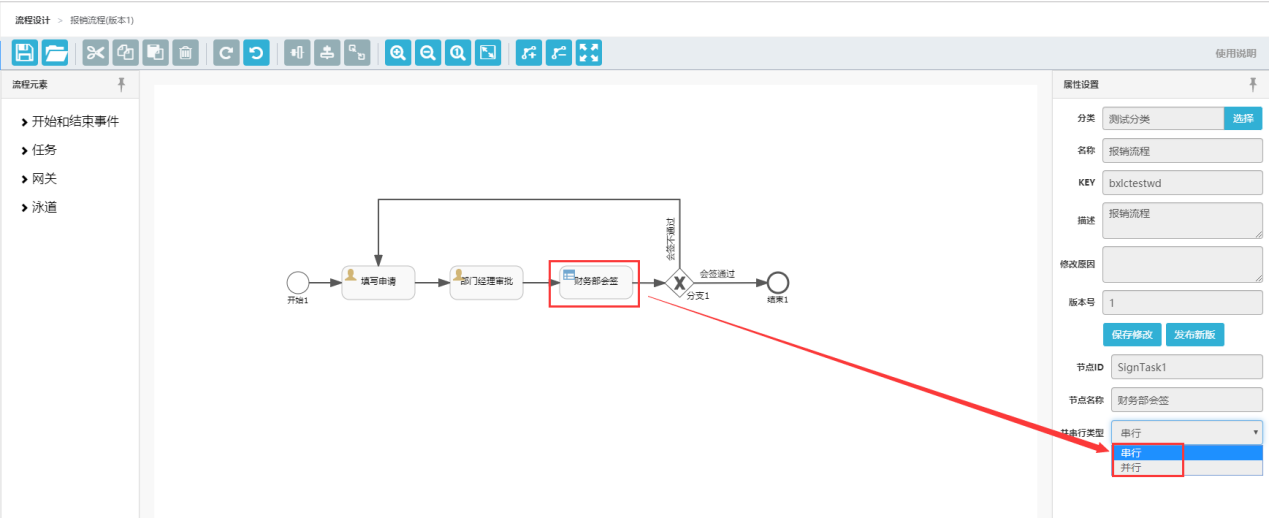Screen dimensions: 1269x518
Task: Click the 会签不通过 flow label
Action: coord(671,238)
